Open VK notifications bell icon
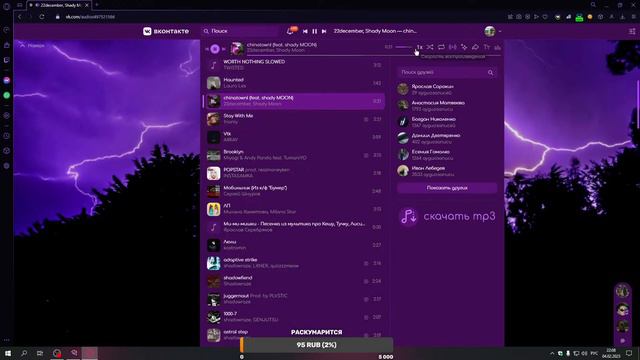The height and width of the screenshot is (360, 640). (290, 31)
